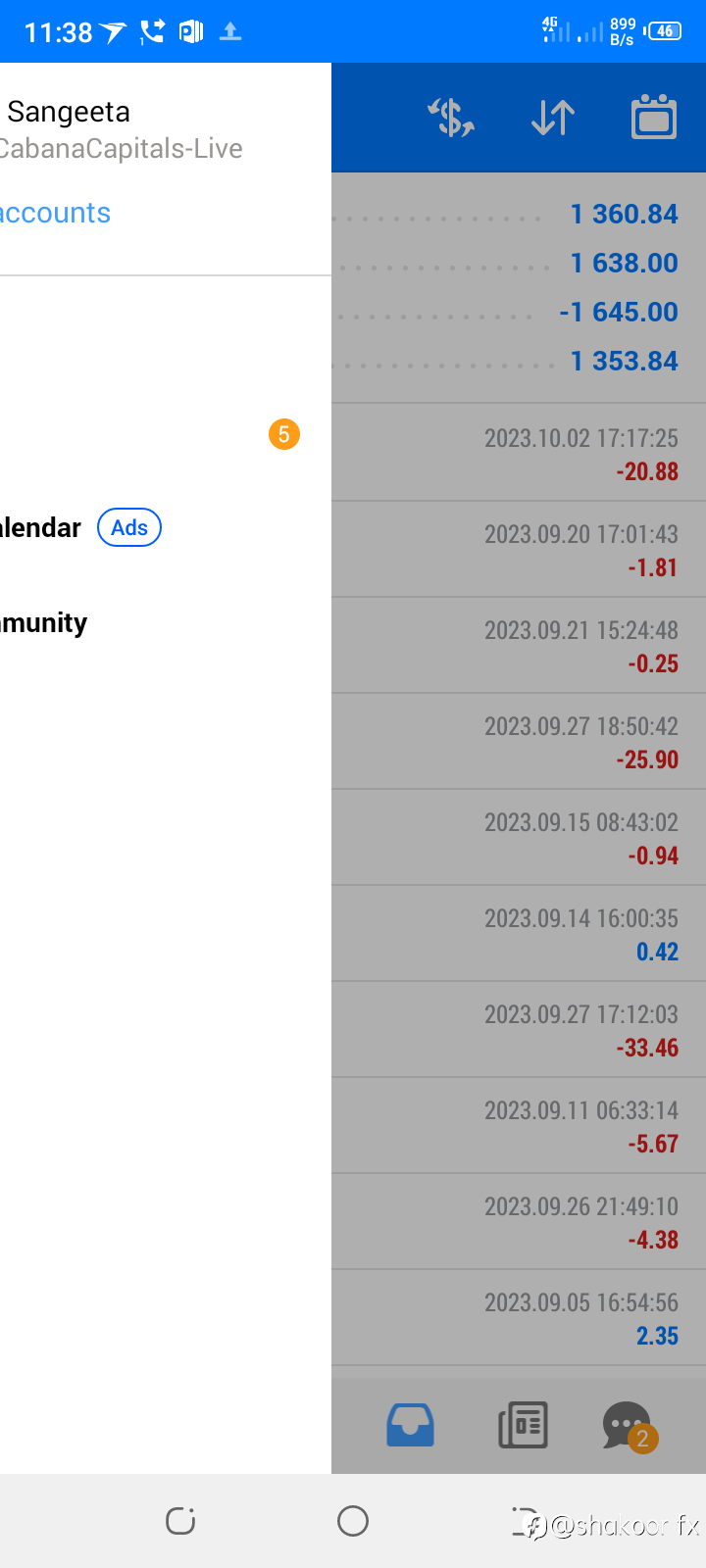Tap the 1 360.84 summary value
Image resolution: width=706 pixels, height=1568 pixels.
[x=624, y=214]
